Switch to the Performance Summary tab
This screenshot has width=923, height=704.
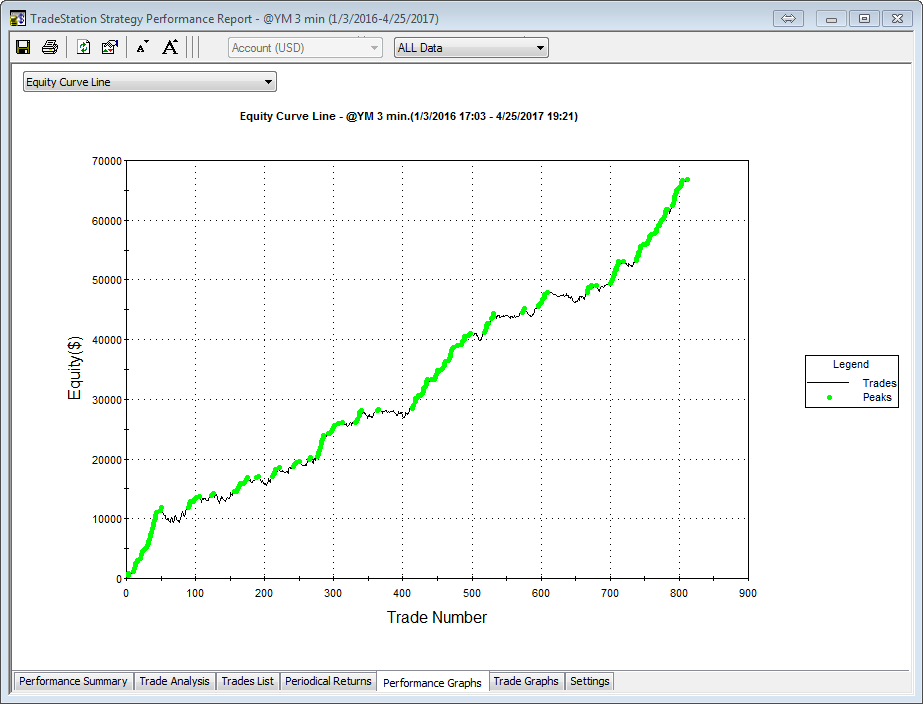point(73,681)
